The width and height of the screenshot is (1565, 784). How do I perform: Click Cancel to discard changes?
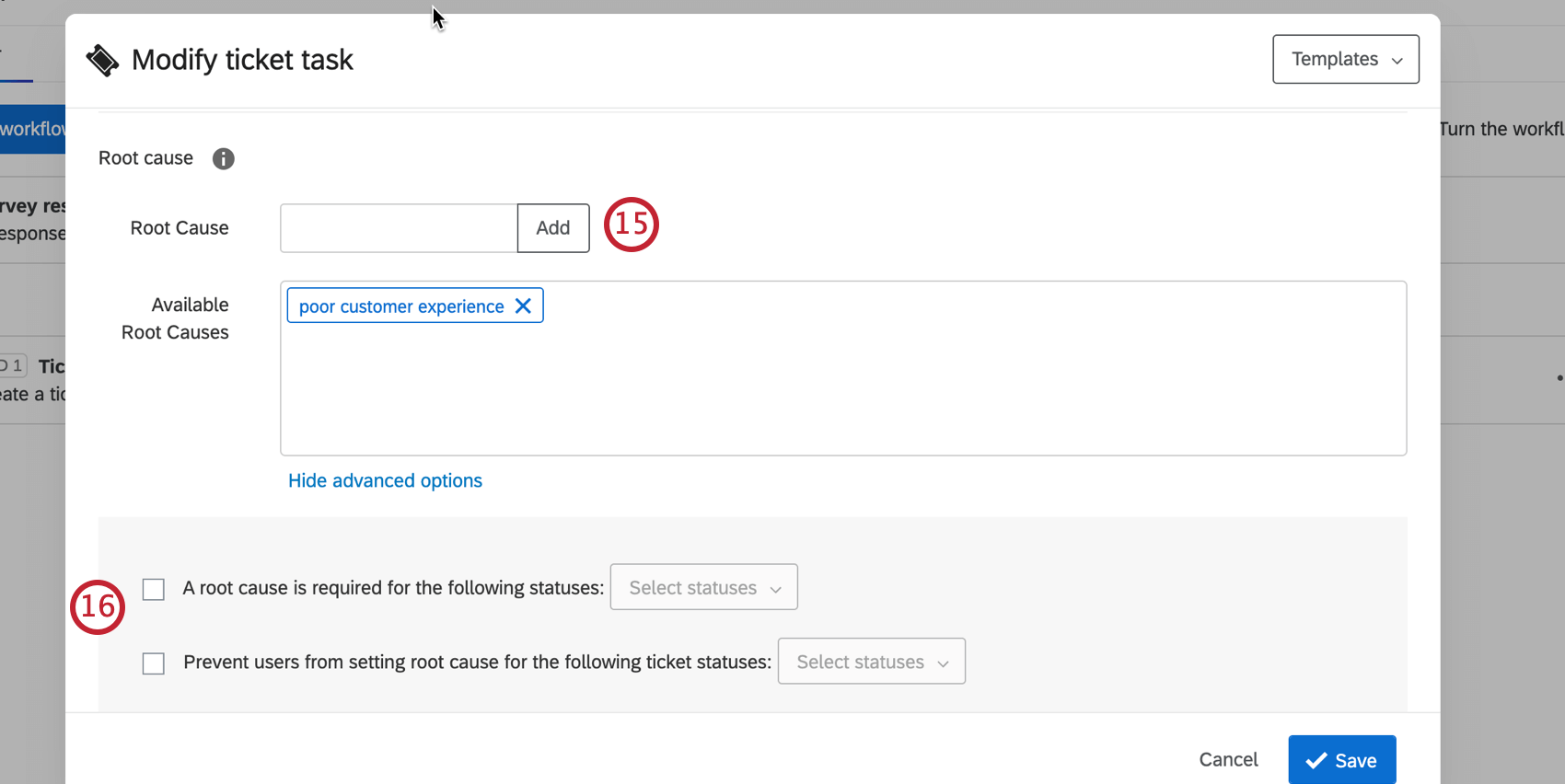tap(1228, 759)
